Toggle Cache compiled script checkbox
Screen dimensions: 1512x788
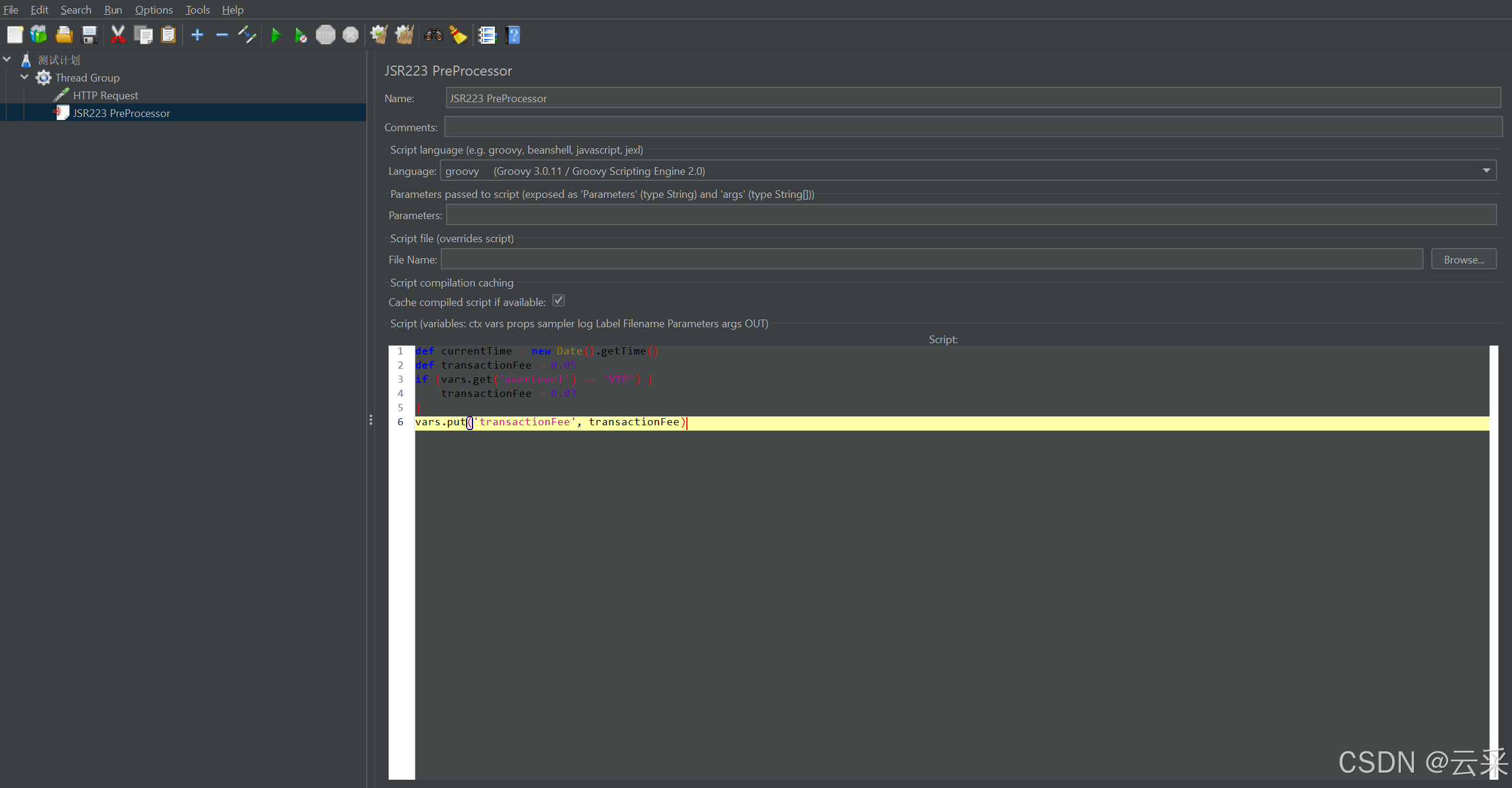558,301
